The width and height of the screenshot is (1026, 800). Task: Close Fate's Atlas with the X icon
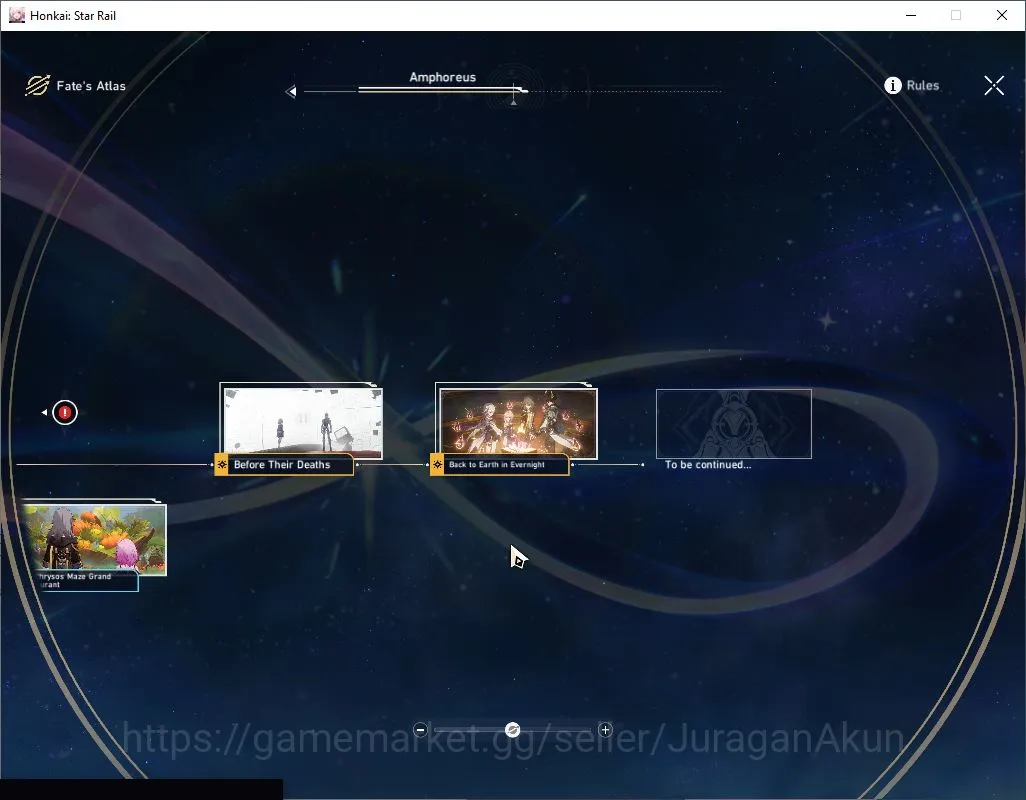pos(994,86)
